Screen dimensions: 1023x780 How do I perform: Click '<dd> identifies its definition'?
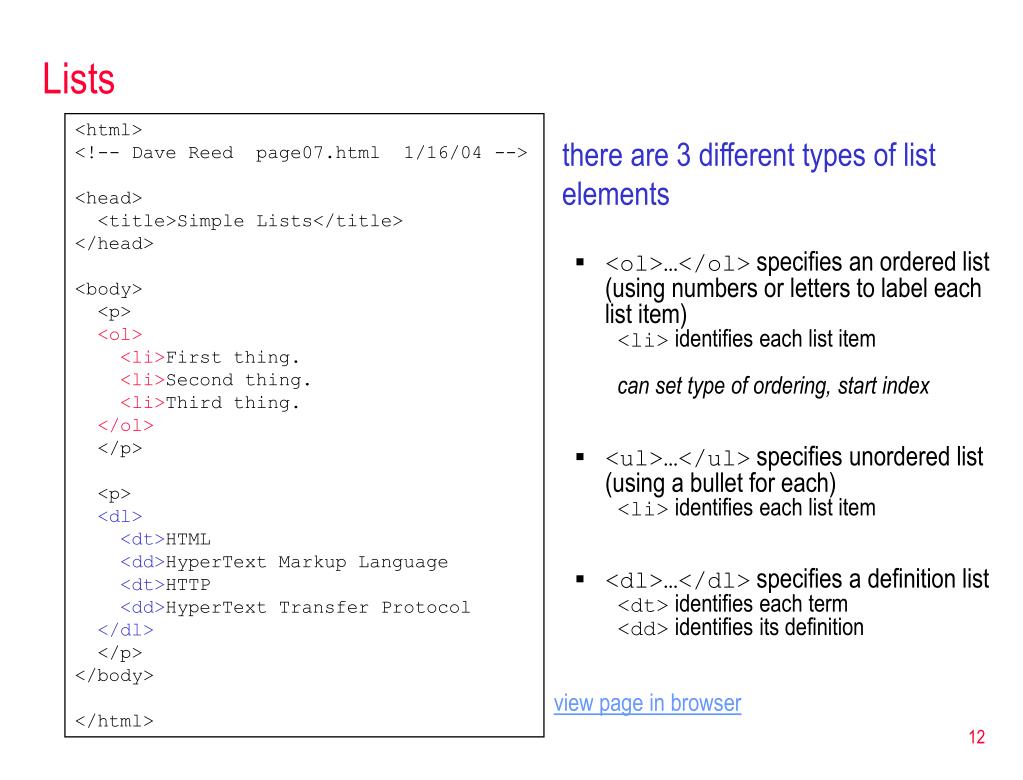click(740, 627)
